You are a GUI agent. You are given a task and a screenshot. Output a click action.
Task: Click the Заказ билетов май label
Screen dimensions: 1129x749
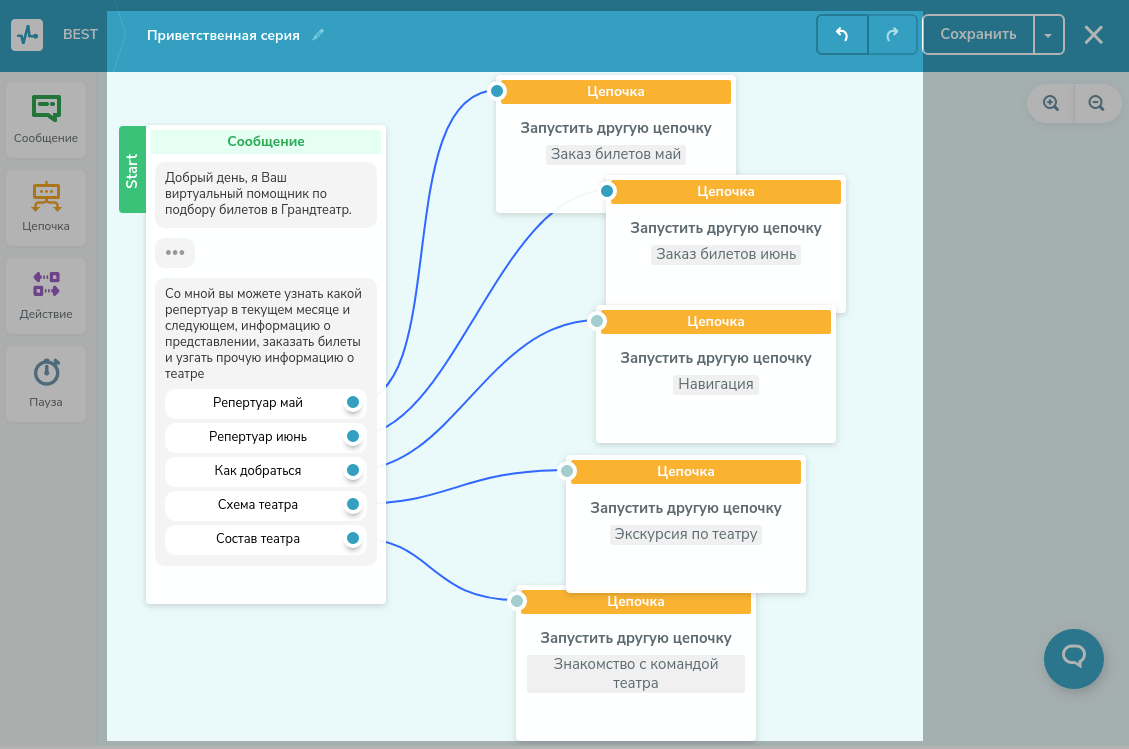tap(616, 154)
